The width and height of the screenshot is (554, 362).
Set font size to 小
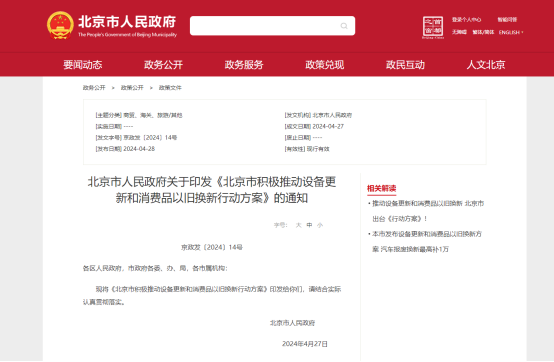coord(320,225)
